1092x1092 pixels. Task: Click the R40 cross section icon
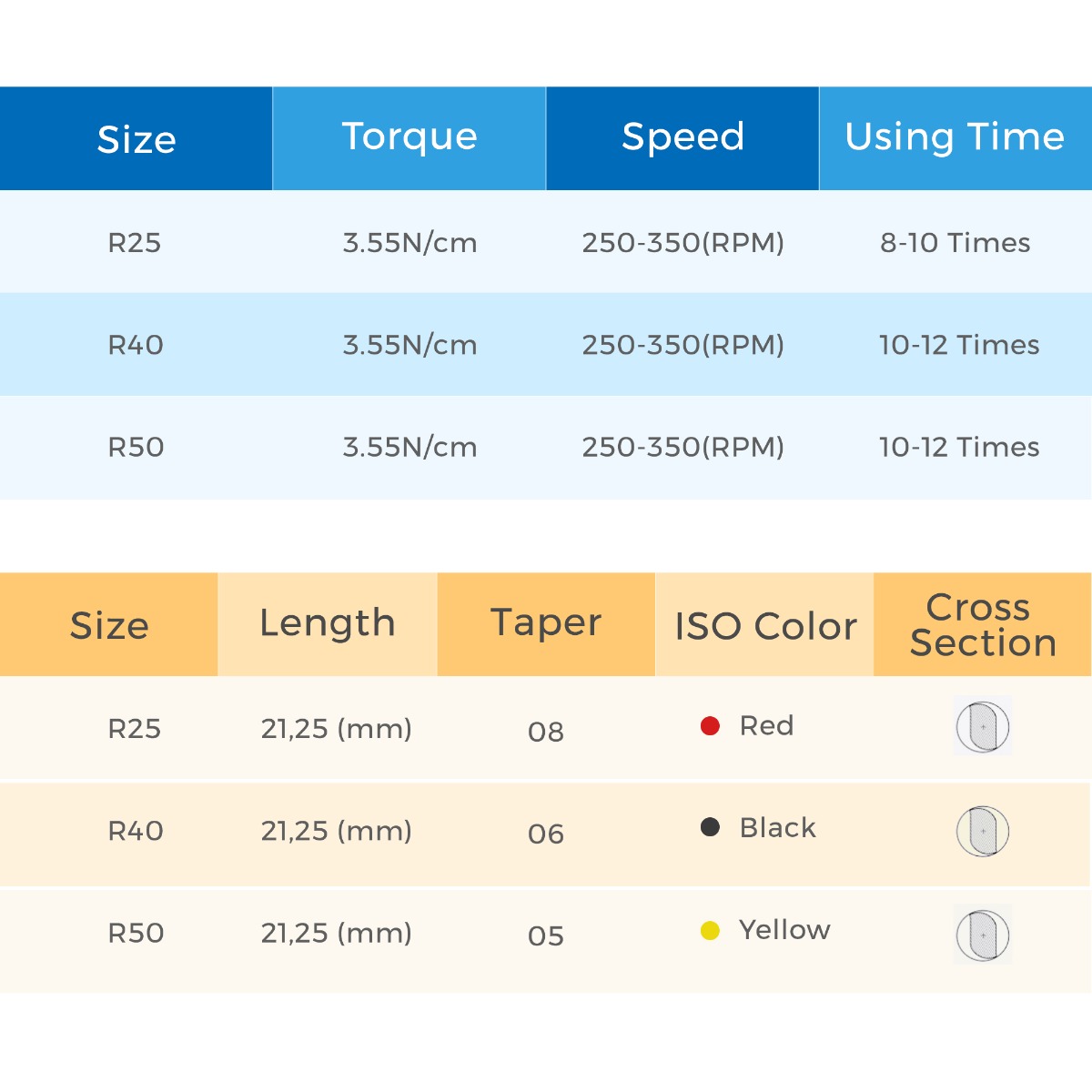tap(983, 830)
